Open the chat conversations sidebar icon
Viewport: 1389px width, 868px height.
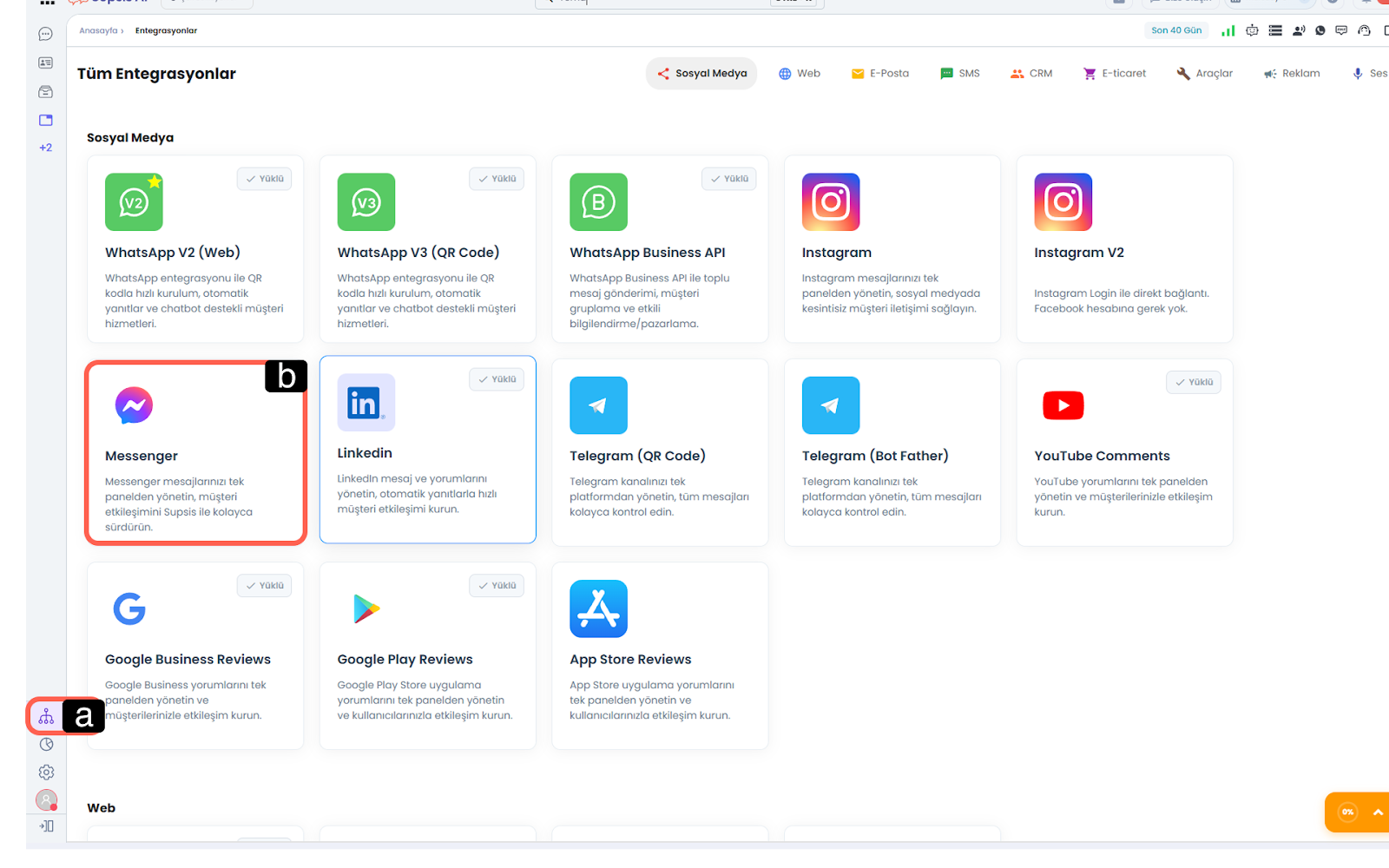pyautogui.click(x=46, y=35)
